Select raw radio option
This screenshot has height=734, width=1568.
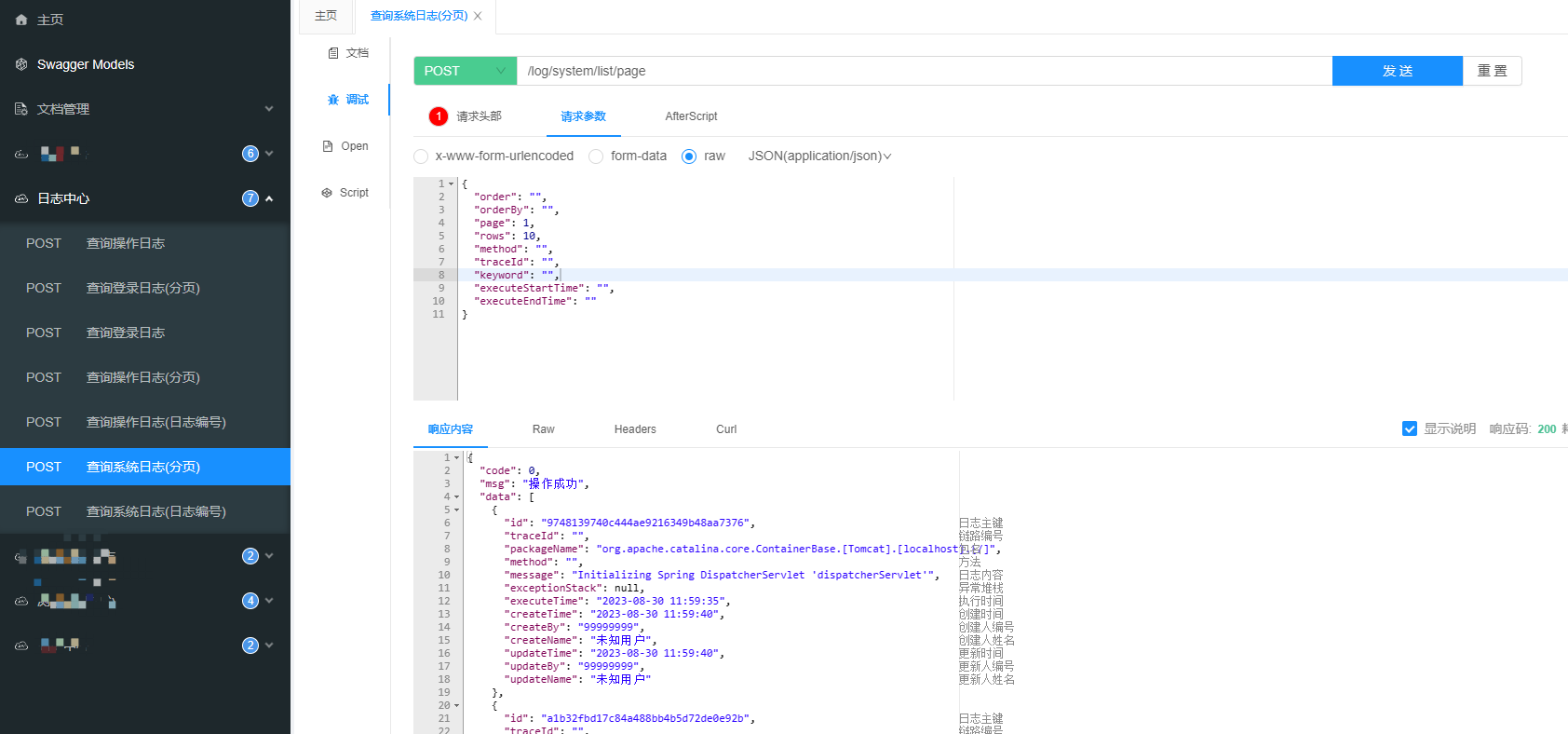689,156
